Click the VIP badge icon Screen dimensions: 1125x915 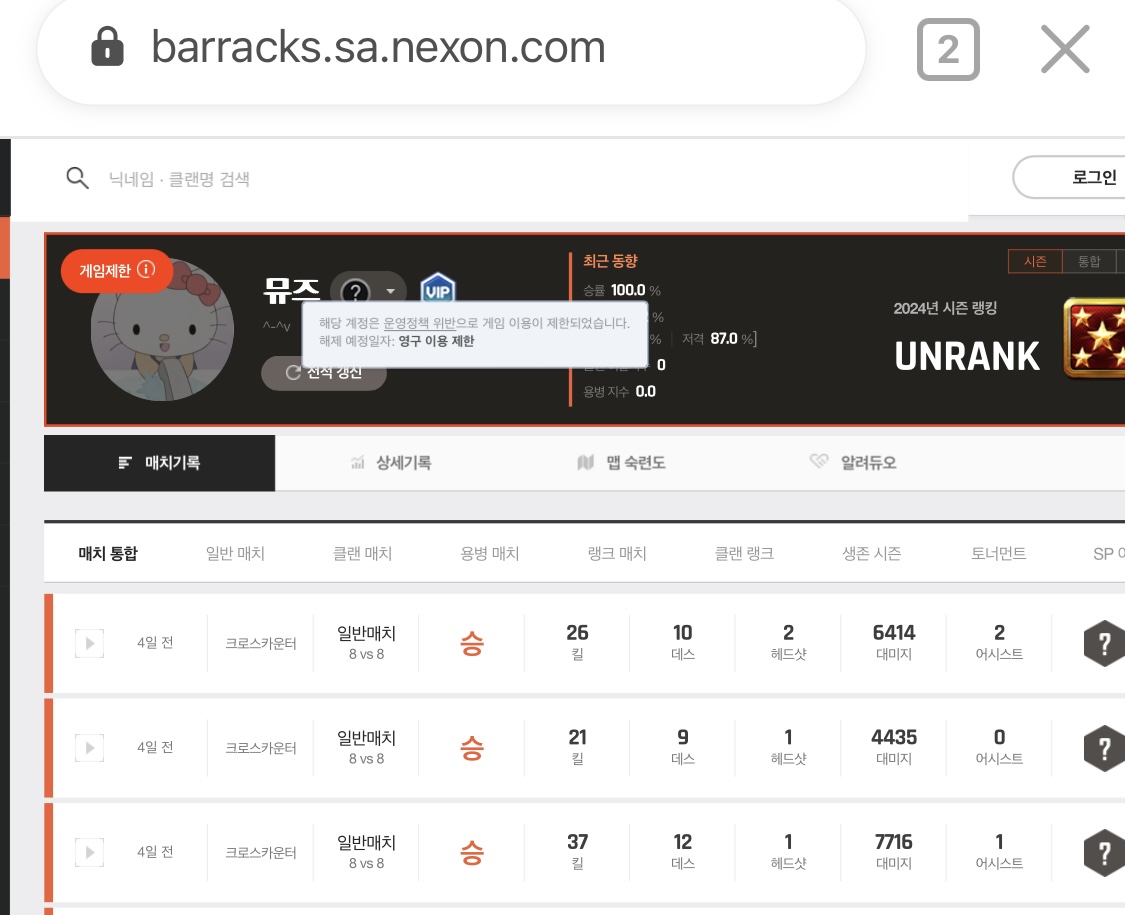437,291
